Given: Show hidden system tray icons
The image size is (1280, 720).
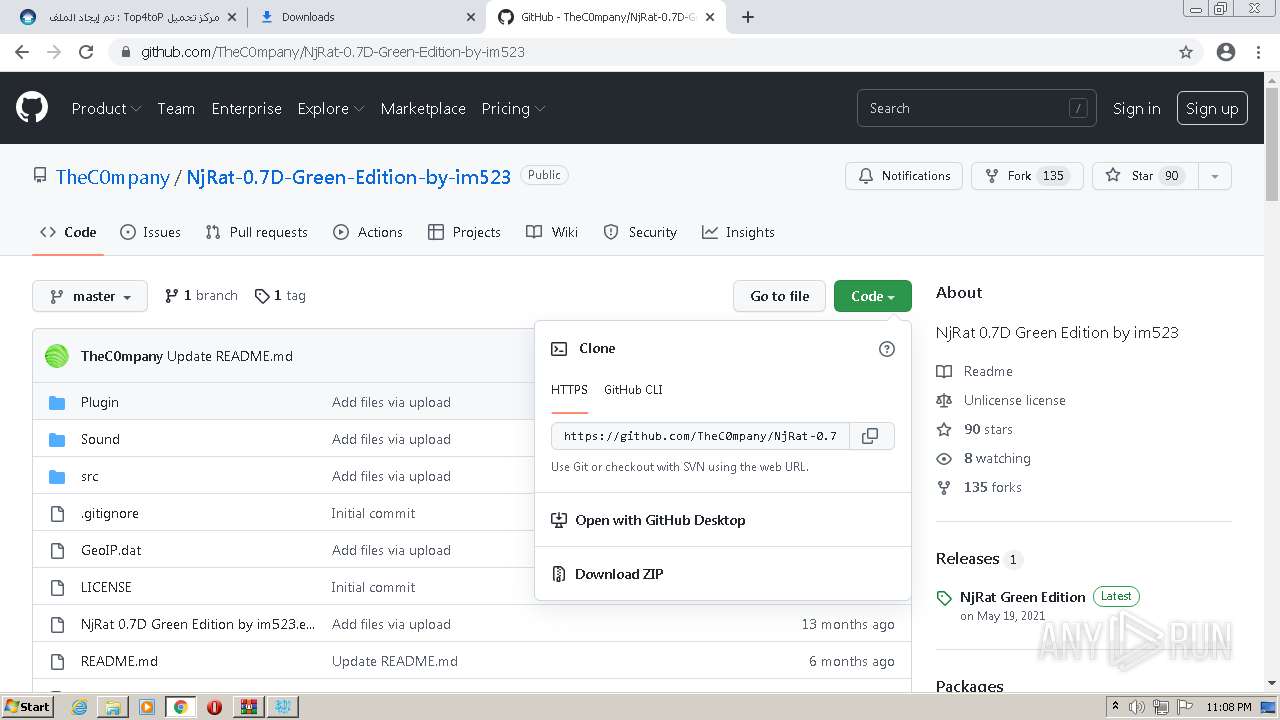Looking at the screenshot, I should pyautogui.click(x=1115, y=707).
